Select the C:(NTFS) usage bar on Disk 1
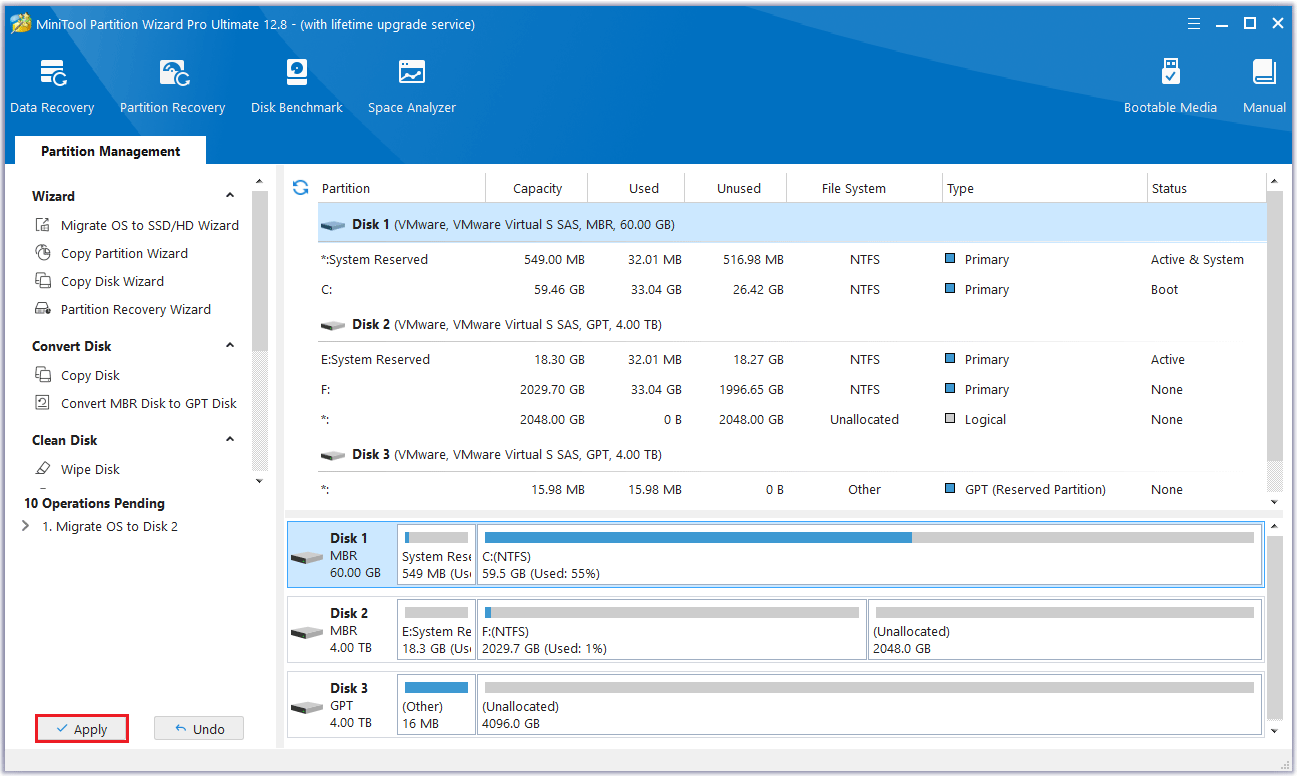Image resolution: width=1297 pixels, height=776 pixels. tap(869, 537)
